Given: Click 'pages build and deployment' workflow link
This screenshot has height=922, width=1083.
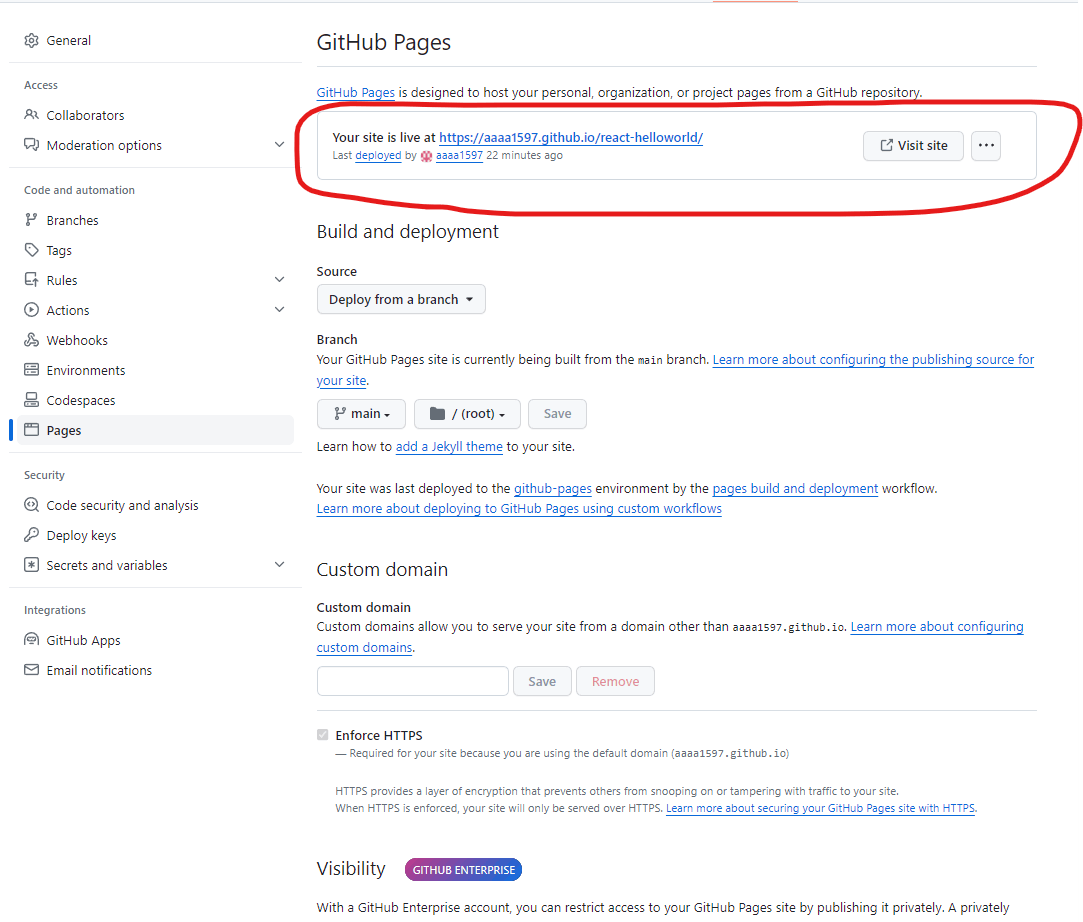Looking at the screenshot, I should tap(795, 488).
